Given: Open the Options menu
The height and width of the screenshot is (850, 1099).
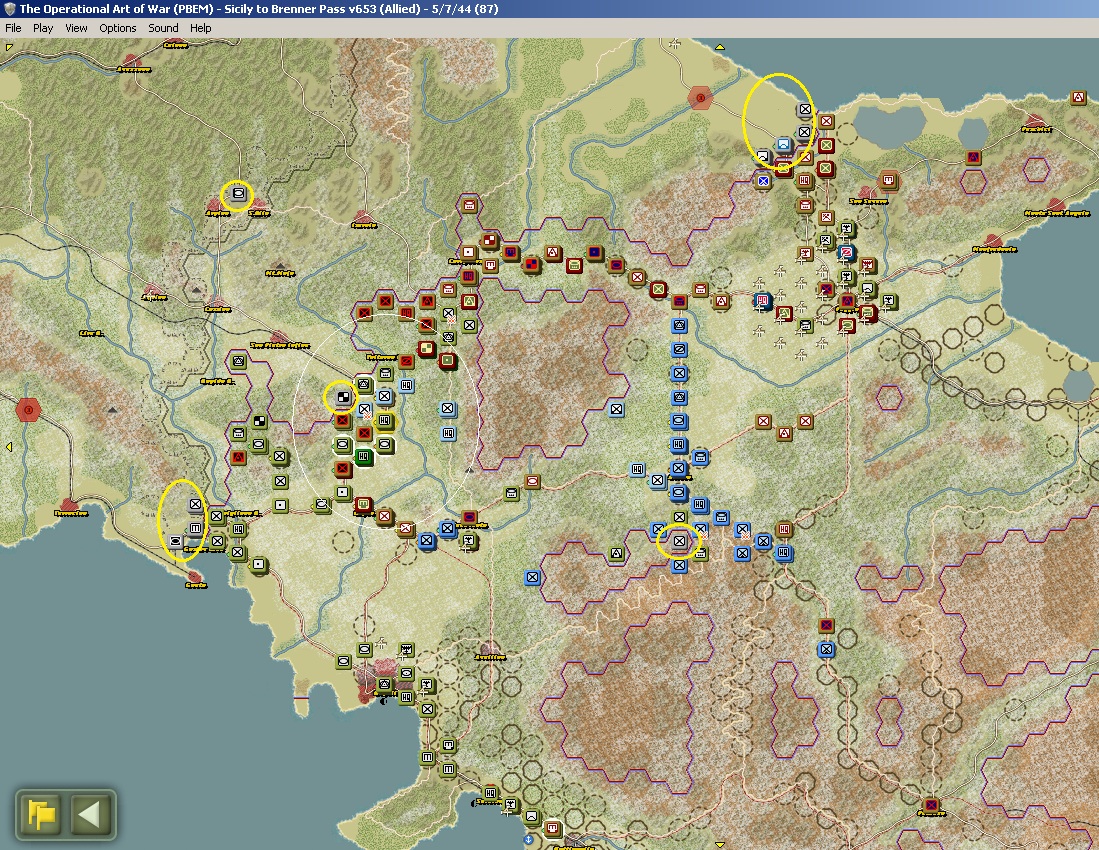Looking at the screenshot, I should coord(118,28).
